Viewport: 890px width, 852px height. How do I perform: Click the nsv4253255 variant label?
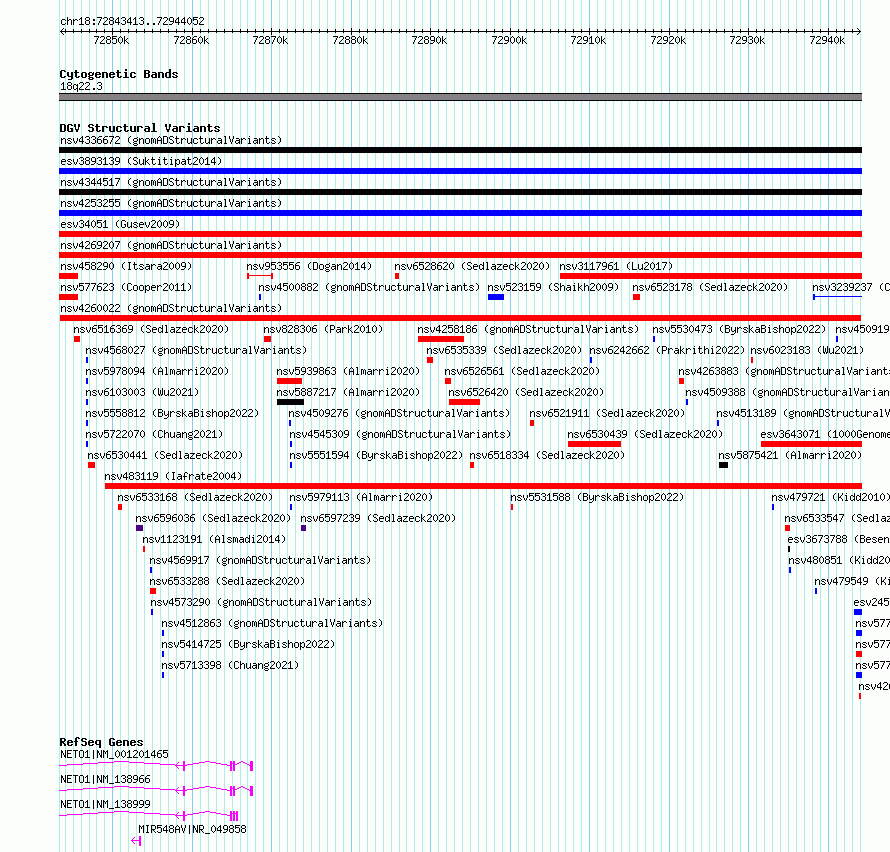[x=171, y=203]
